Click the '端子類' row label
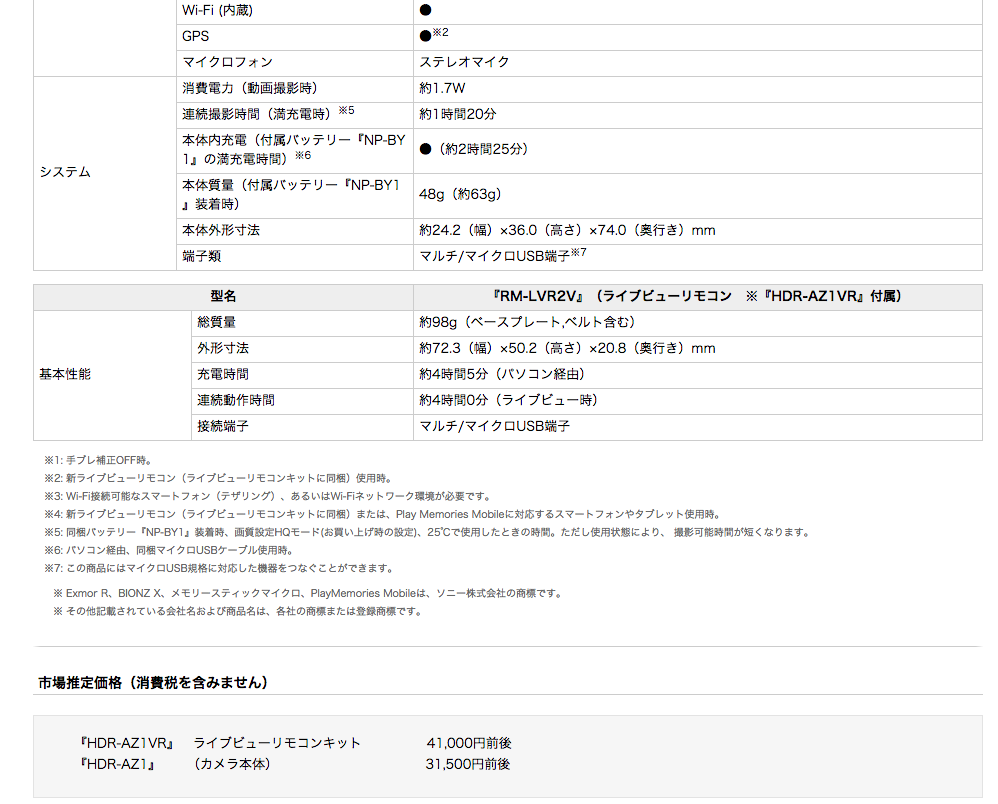Screen dimensions: 998x804 pos(201,257)
